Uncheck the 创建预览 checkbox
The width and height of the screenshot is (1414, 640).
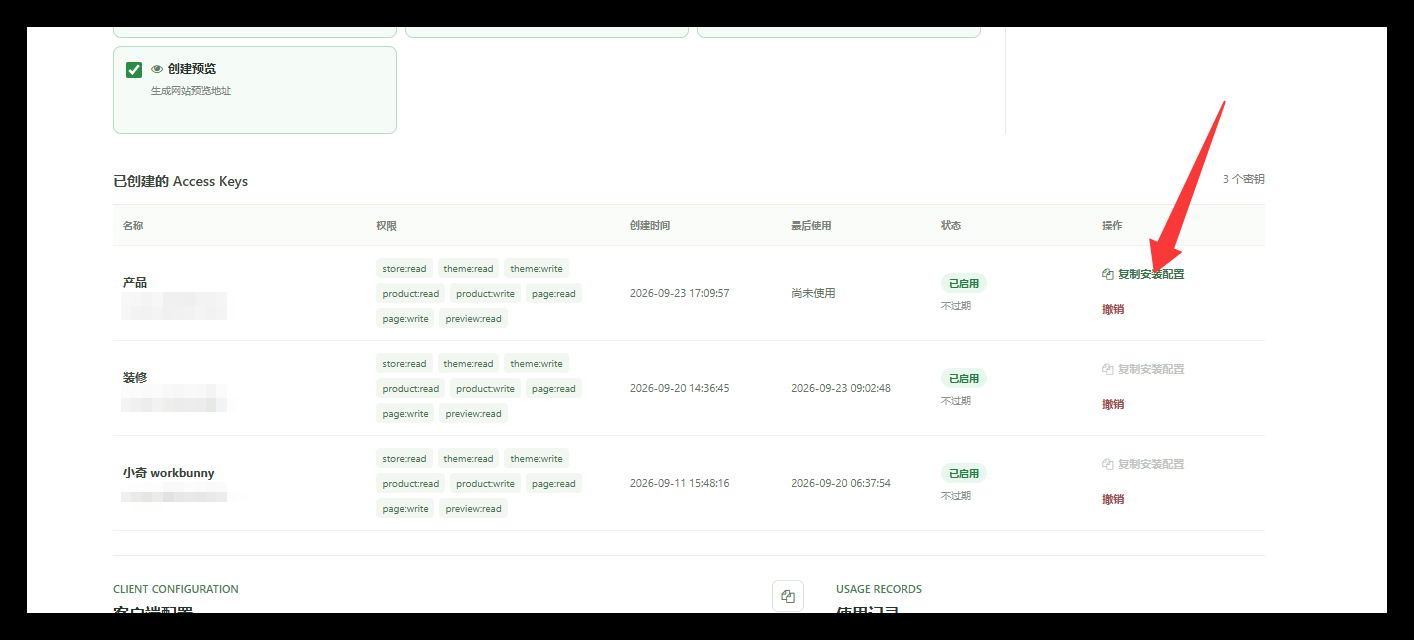(134, 70)
